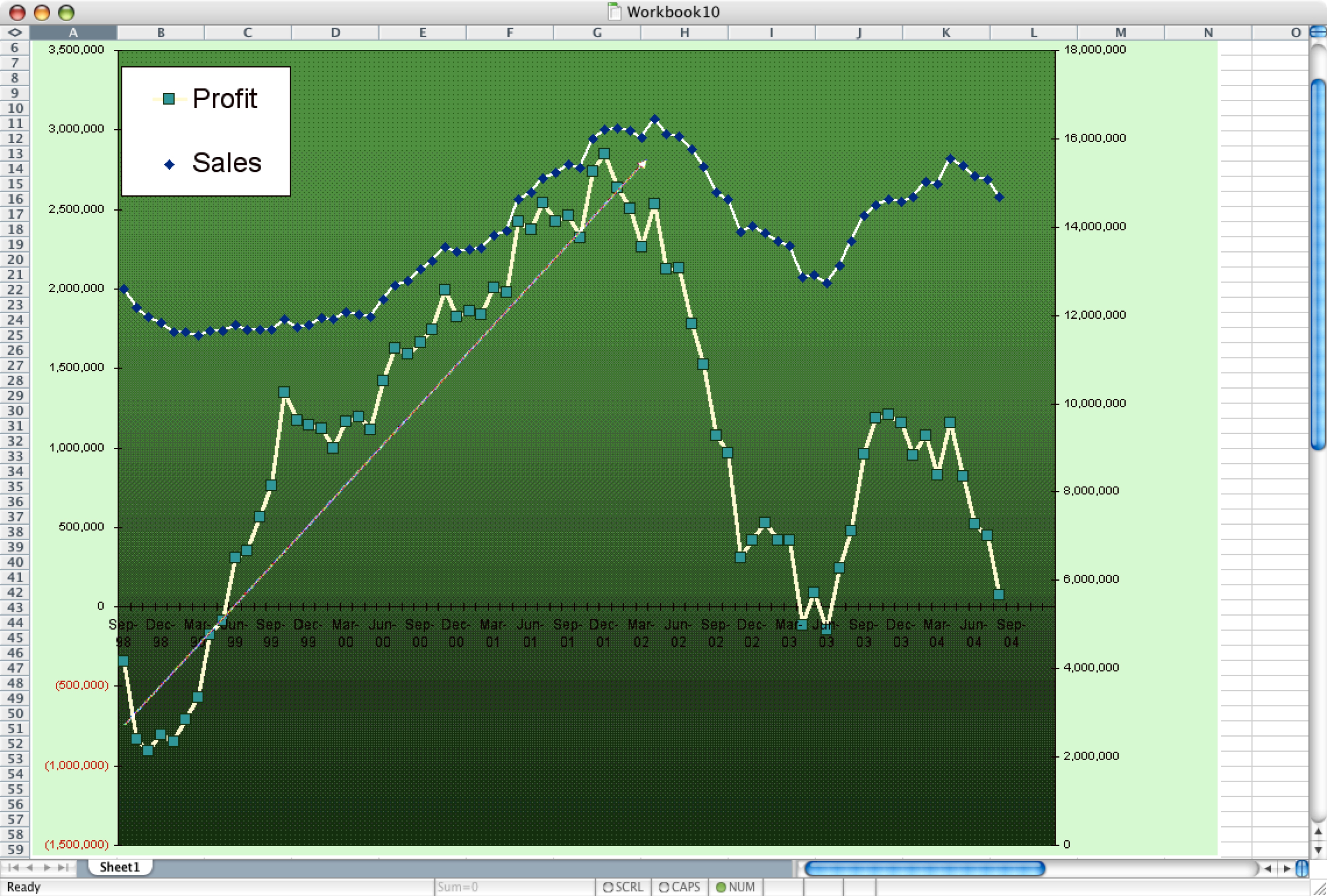Select column D header
Image resolution: width=1327 pixels, height=896 pixels.
coord(335,32)
